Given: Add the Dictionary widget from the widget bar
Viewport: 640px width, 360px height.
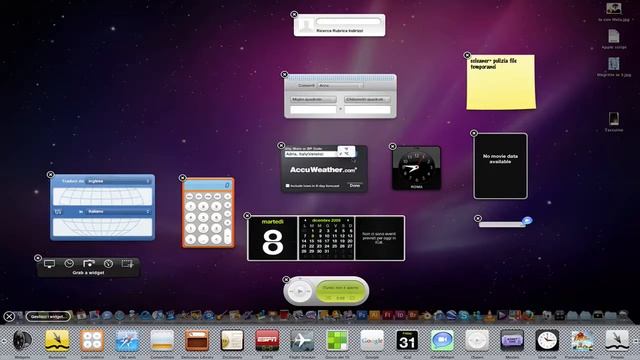Looking at the screenshot, I should click(232, 340).
